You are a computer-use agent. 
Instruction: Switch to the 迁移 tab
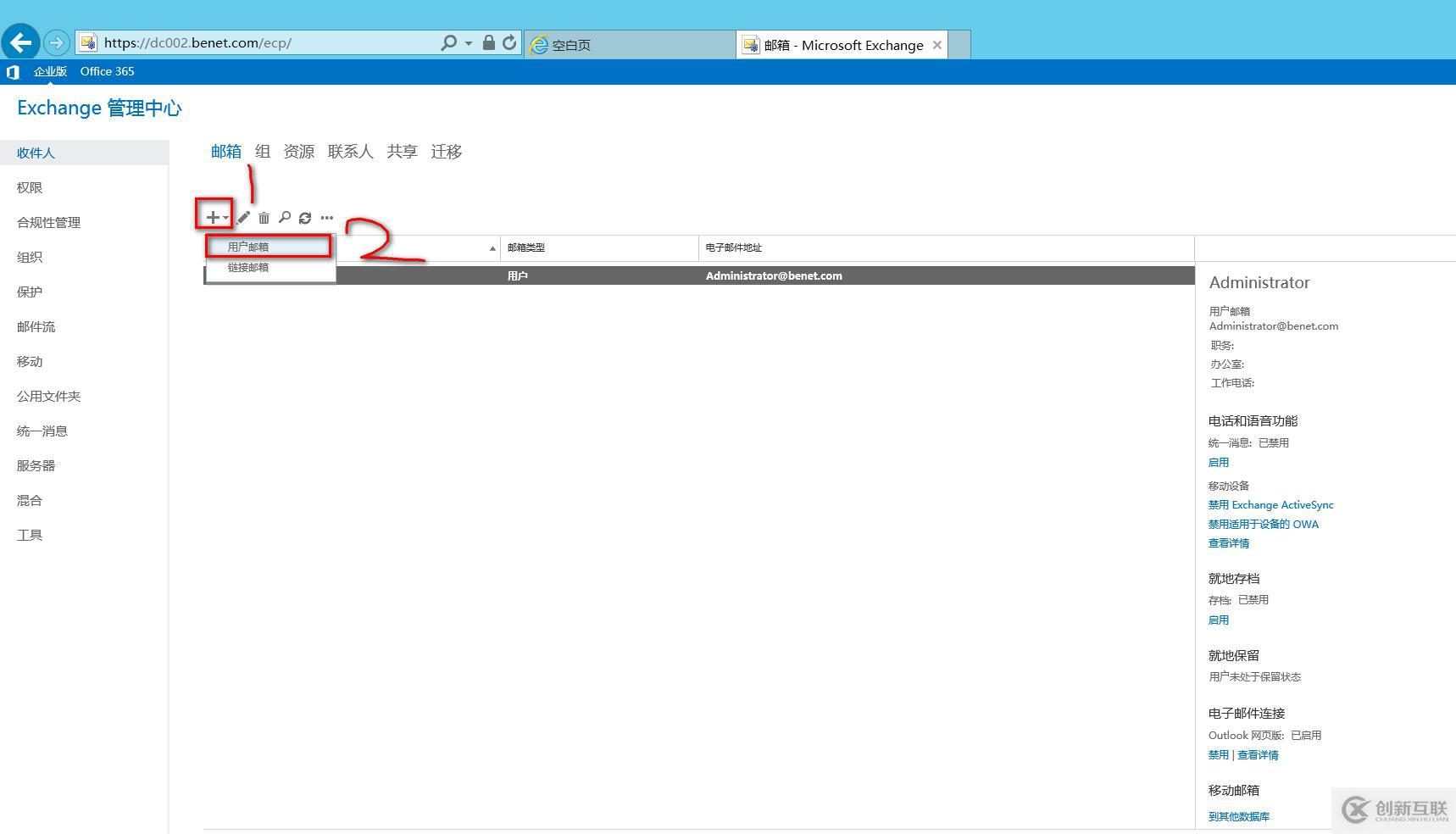click(447, 151)
